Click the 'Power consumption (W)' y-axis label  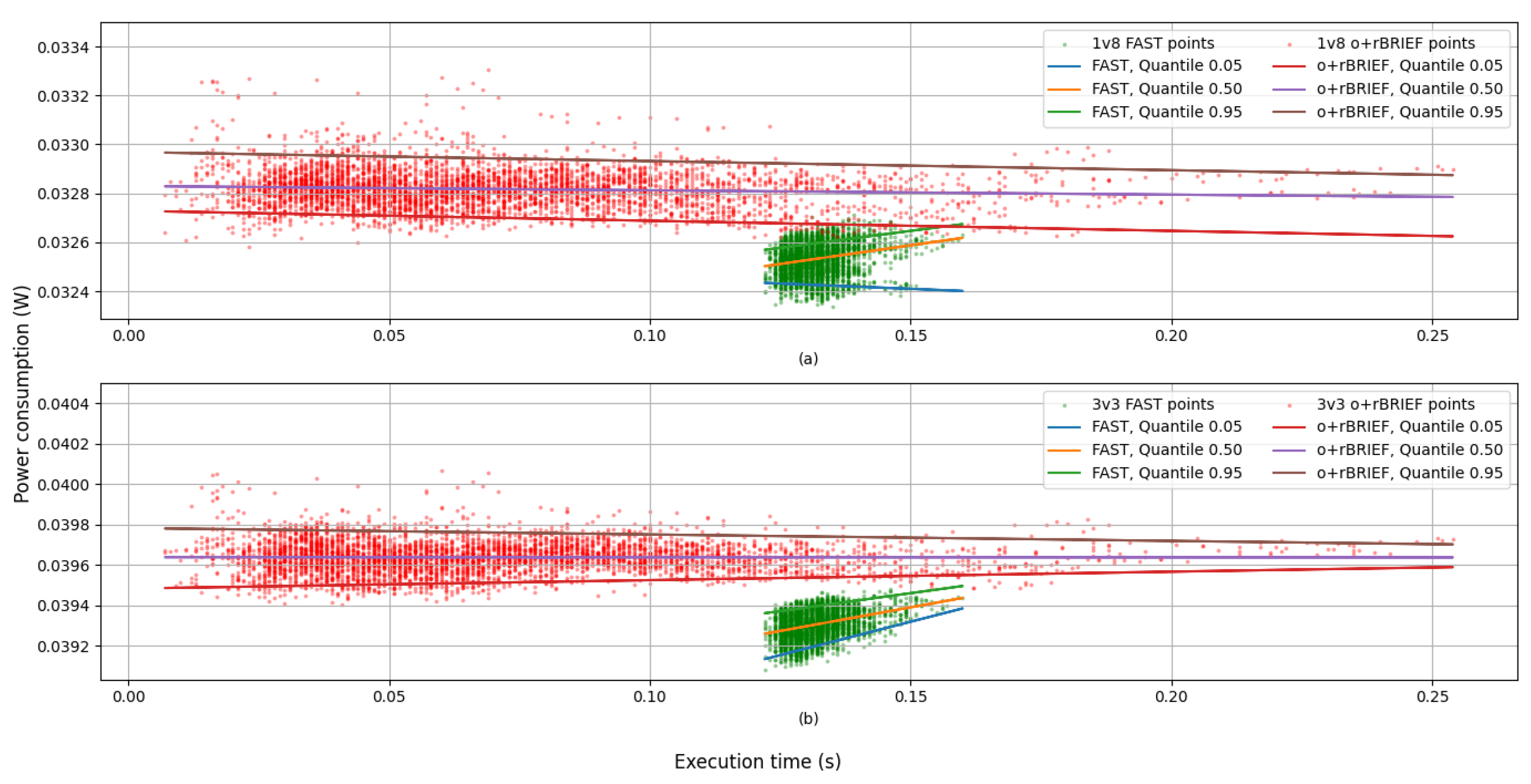click(x=21, y=393)
